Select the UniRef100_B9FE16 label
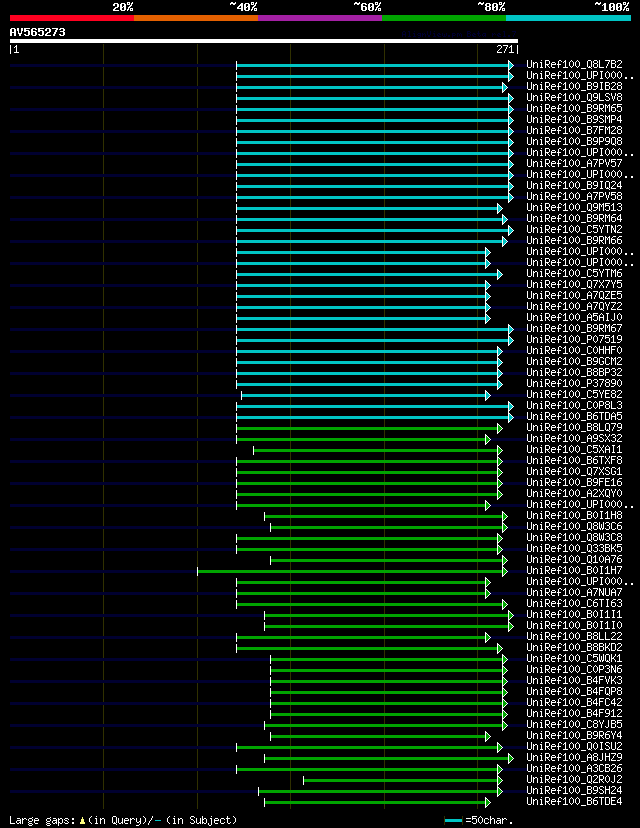Image resolution: width=640 pixels, height=828 pixels. [x=575, y=483]
